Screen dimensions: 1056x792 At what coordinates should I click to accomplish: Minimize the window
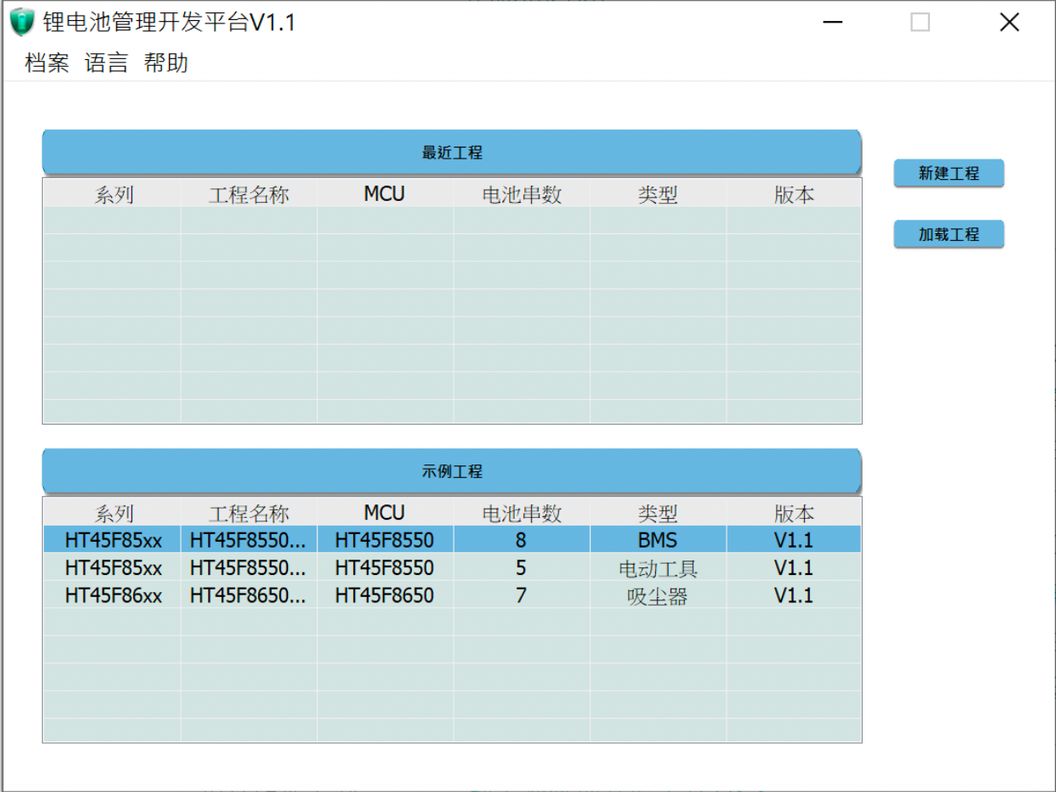pos(832,22)
